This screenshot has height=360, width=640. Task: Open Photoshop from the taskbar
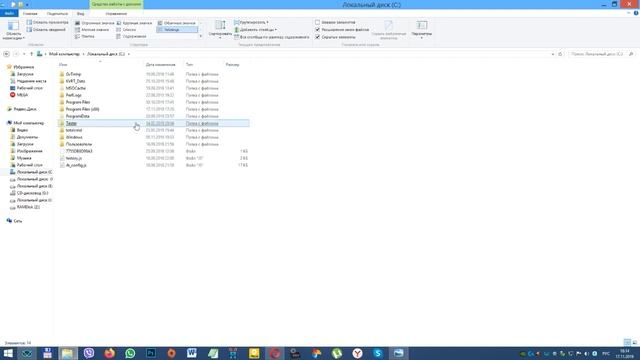(x=151, y=353)
